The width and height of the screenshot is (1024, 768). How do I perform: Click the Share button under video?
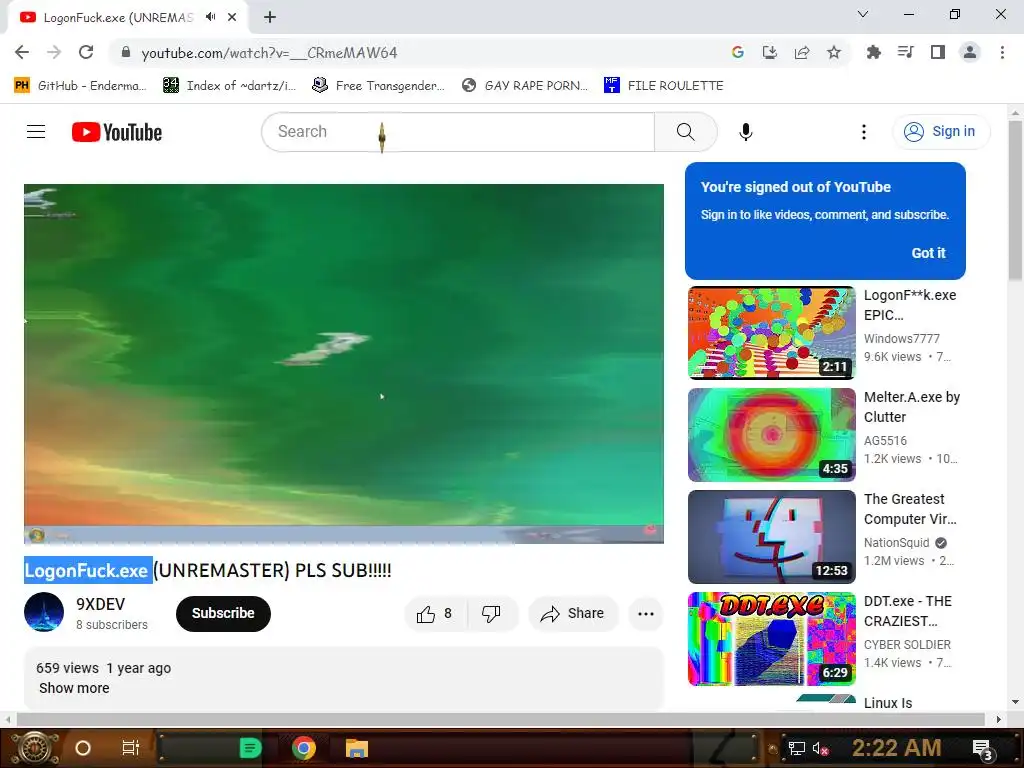pos(573,614)
